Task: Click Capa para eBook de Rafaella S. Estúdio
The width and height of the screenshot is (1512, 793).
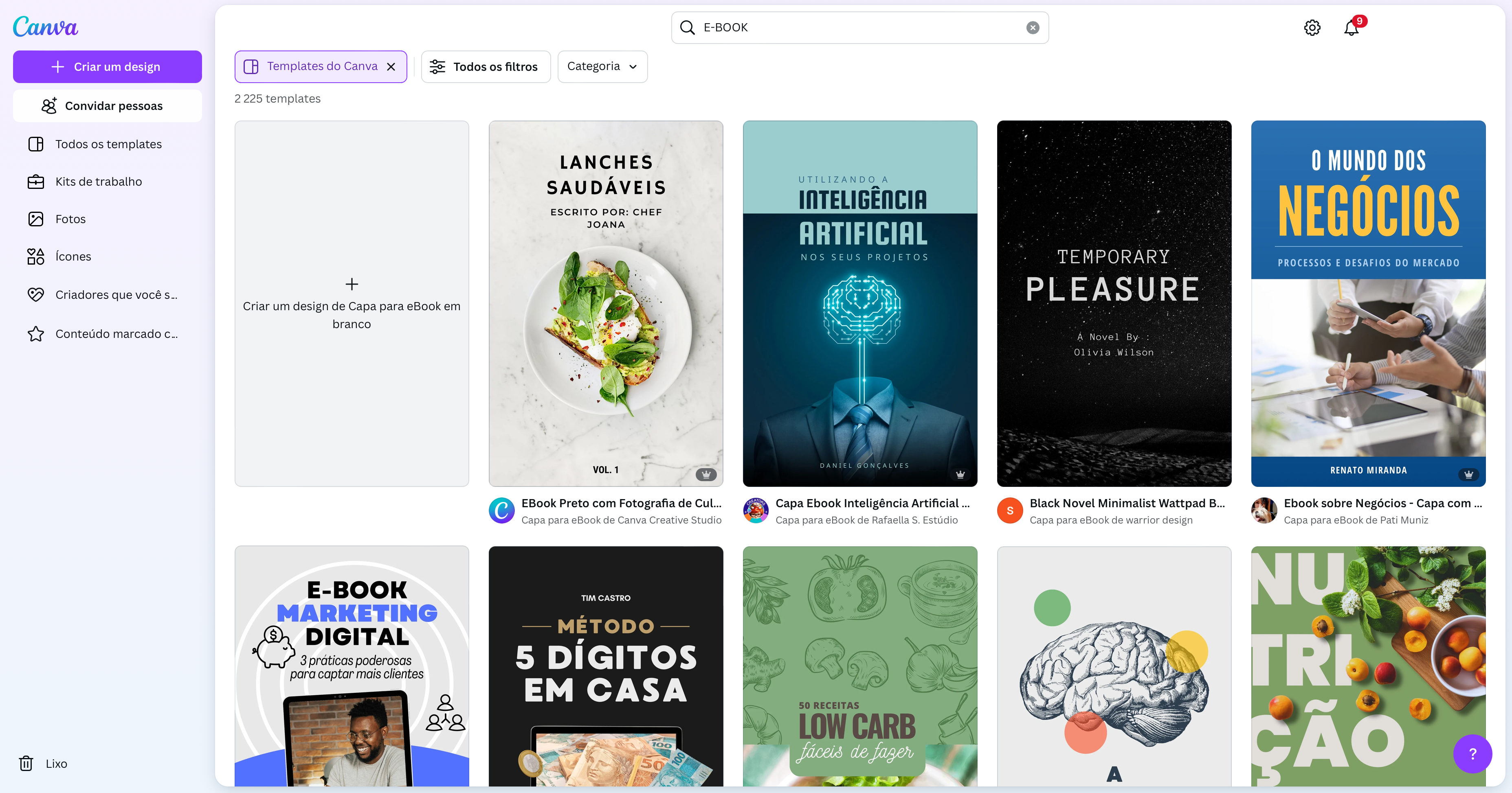Action: click(x=866, y=520)
